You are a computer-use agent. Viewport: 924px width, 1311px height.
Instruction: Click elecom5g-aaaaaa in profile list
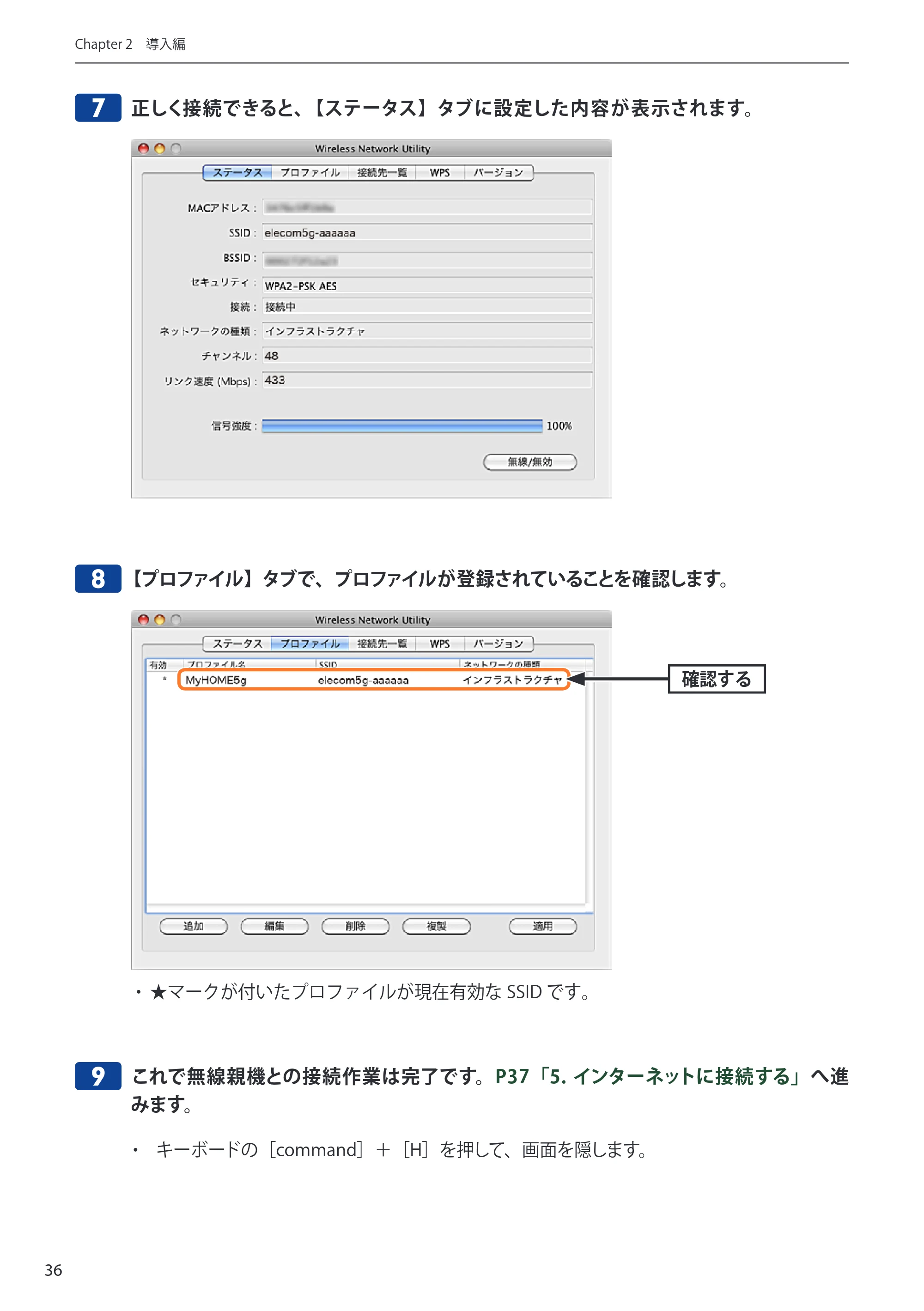click(363, 680)
